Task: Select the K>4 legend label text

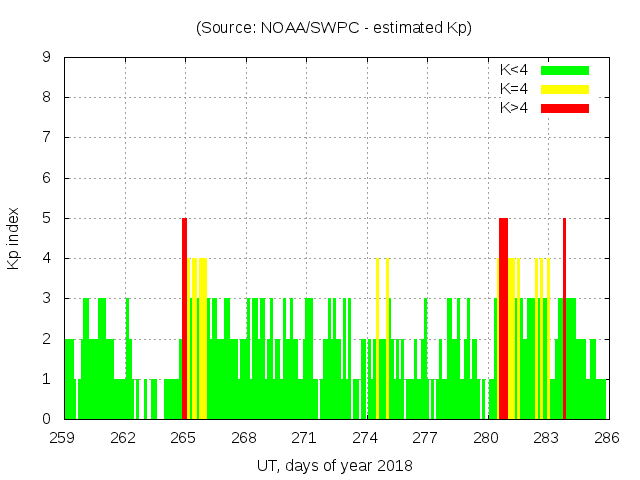Action: click(x=514, y=108)
